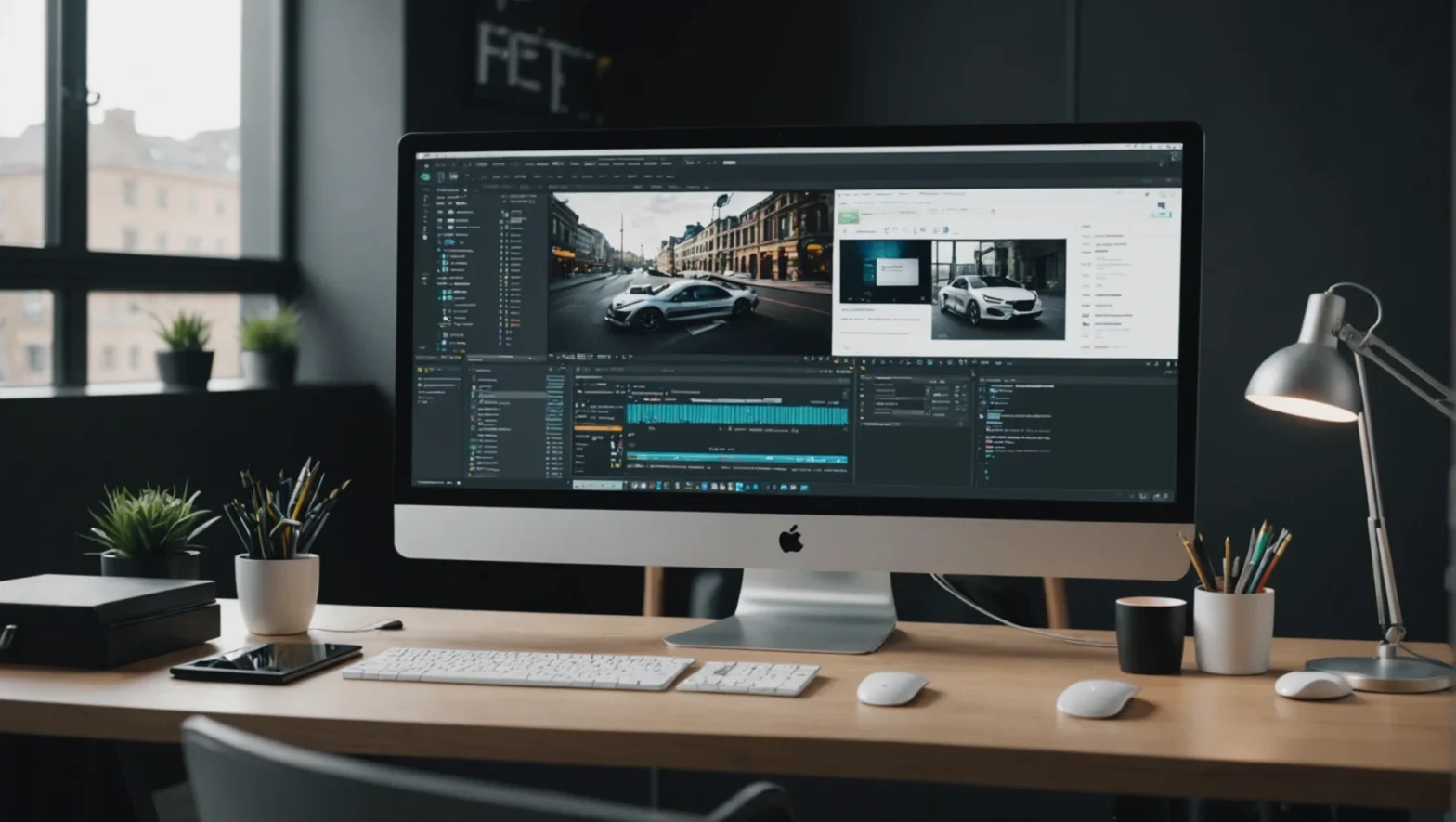Select the lower thin teal clip bar
The image size is (1456, 822).
tap(737, 458)
